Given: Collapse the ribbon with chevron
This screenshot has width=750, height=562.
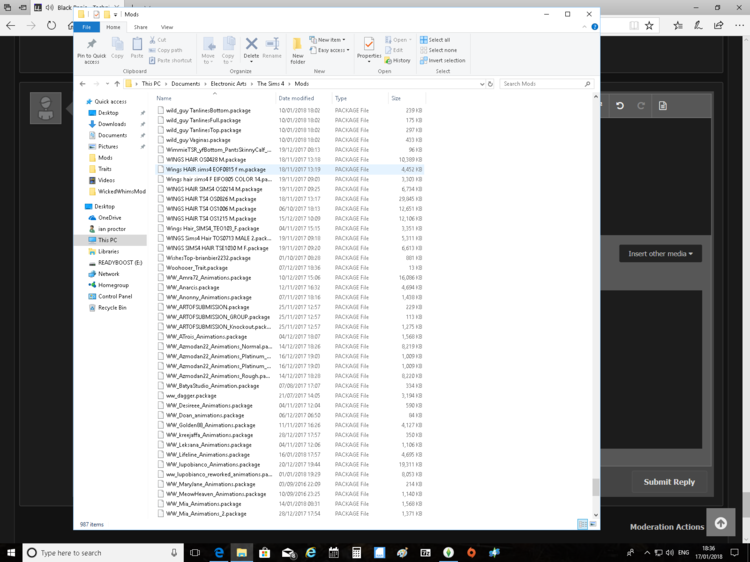Looking at the screenshot, I should pos(584,27).
